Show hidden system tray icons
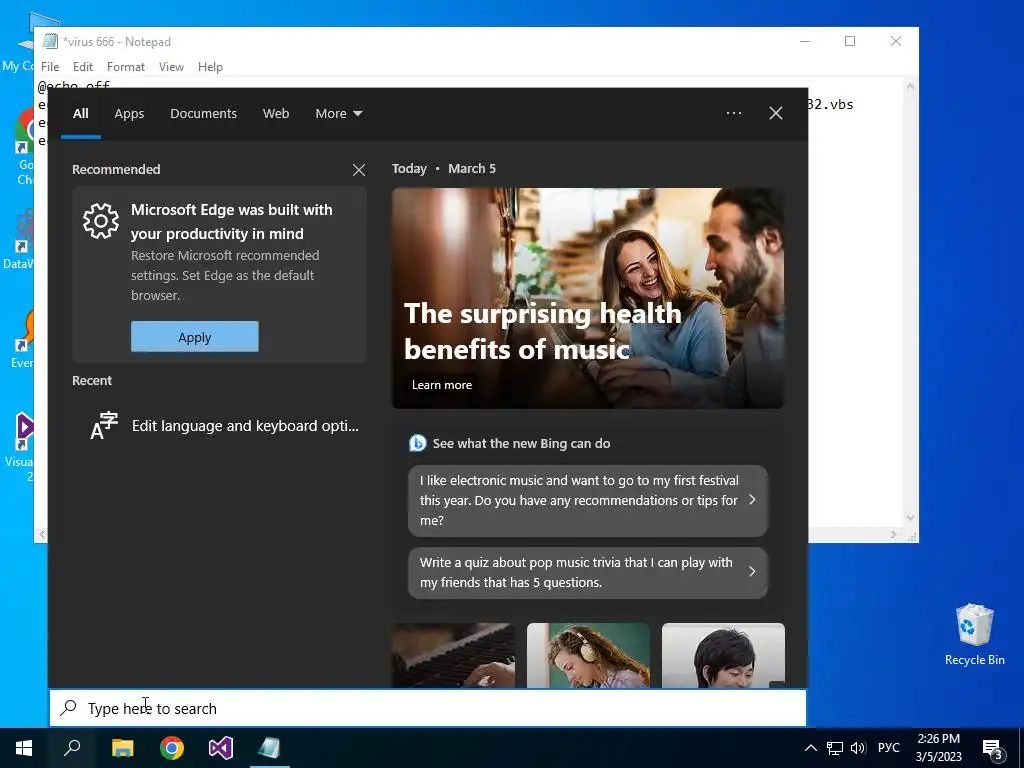Screen dimensions: 1024x768 810,748
